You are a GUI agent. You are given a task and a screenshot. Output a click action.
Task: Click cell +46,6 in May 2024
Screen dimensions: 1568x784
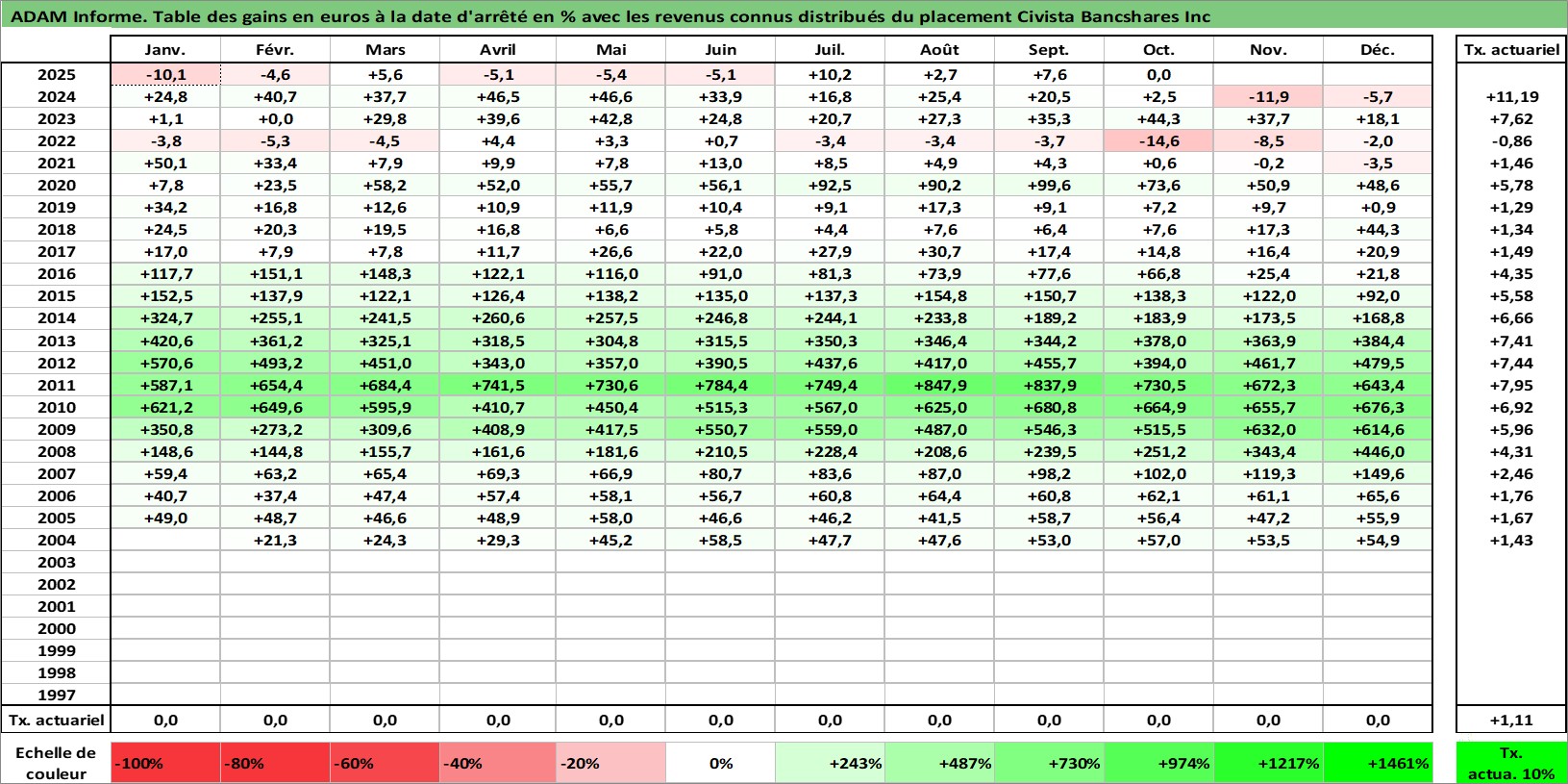pyautogui.click(x=610, y=96)
